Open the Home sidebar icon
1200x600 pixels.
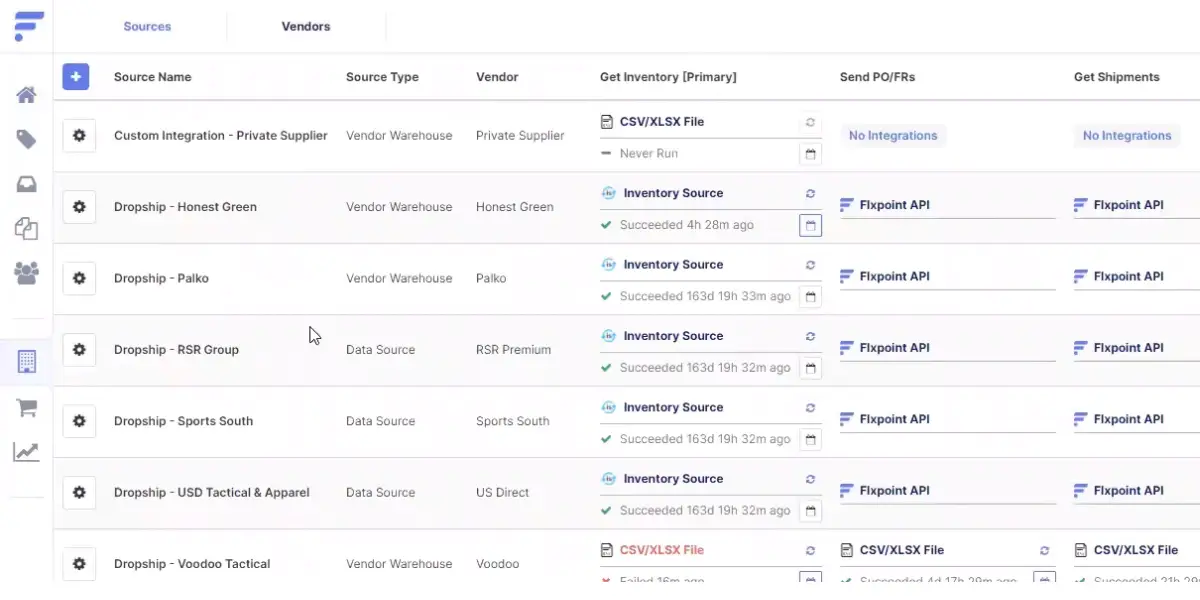pyautogui.click(x=26, y=95)
